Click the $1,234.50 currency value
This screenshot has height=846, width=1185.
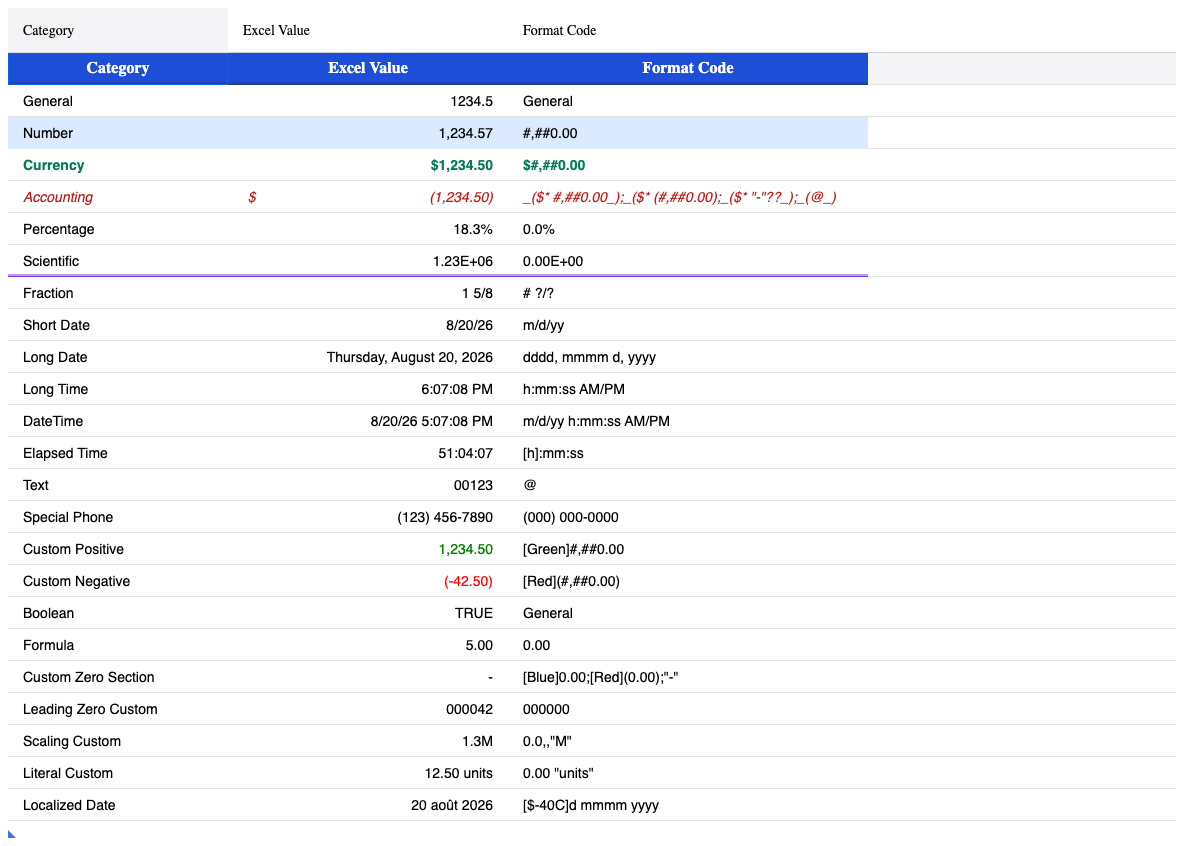[367, 165]
